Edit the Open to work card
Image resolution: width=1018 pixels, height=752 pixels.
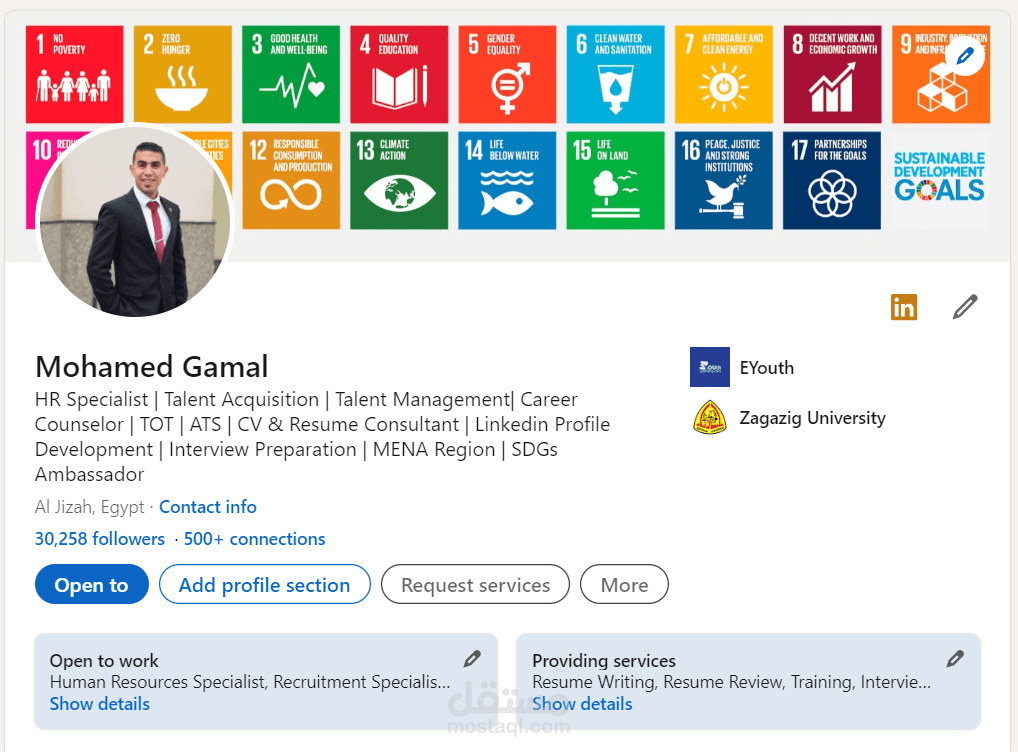(x=472, y=659)
